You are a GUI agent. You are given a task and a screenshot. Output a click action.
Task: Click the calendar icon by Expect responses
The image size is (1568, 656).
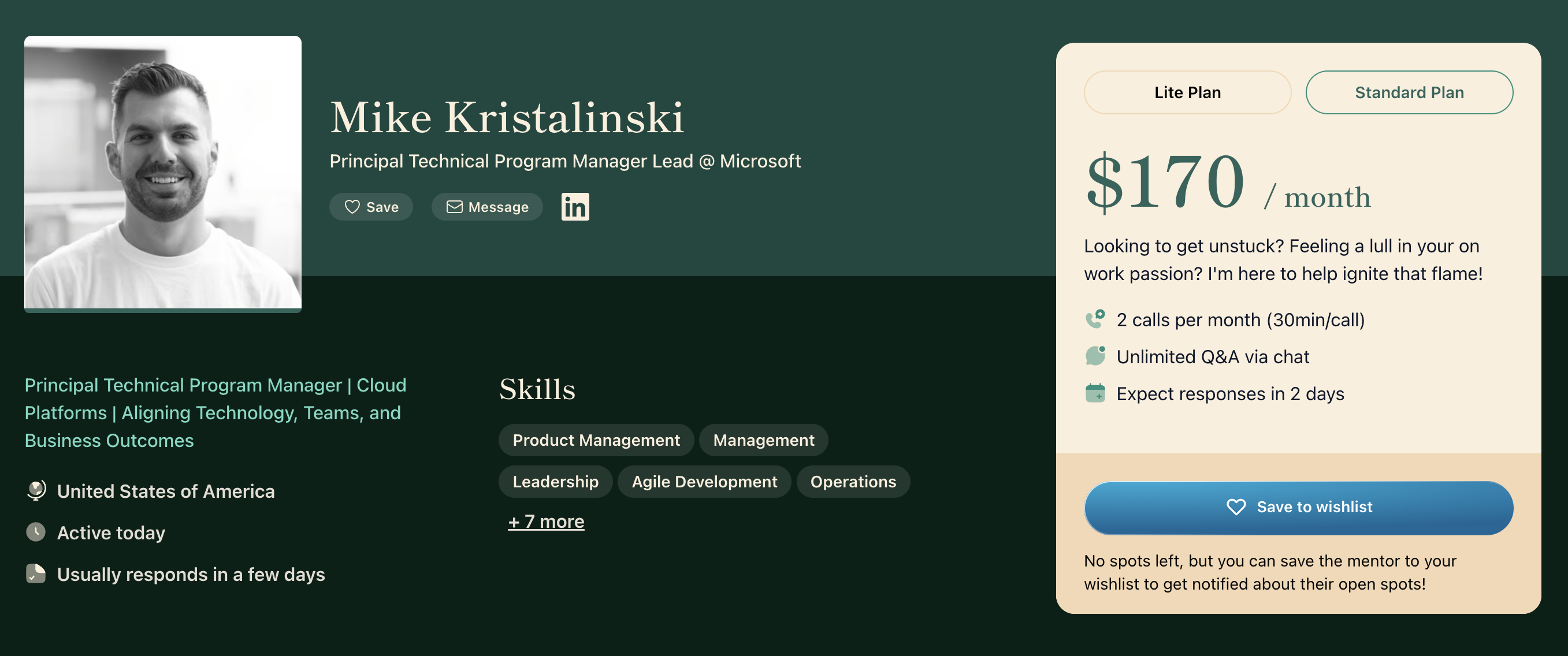click(x=1095, y=393)
